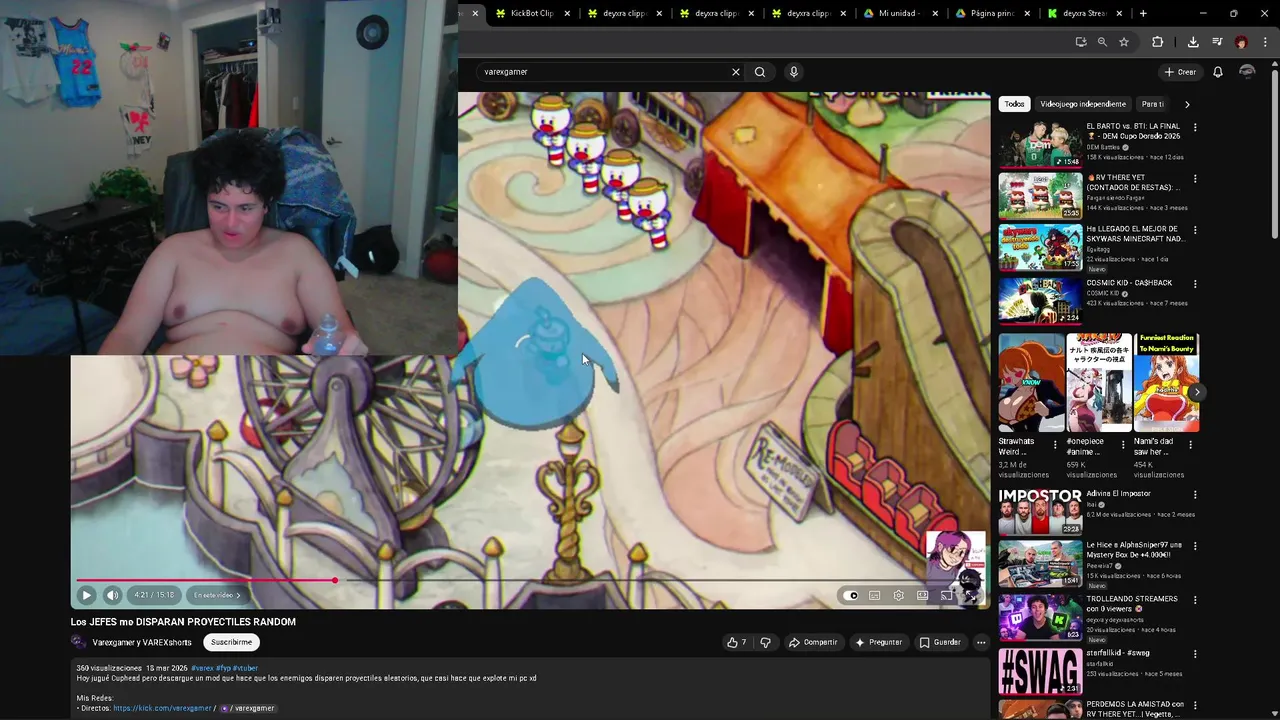Viewport: 1280px width, 720px height.
Task: Open browser media controls icon
Action: click(x=1217, y=42)
